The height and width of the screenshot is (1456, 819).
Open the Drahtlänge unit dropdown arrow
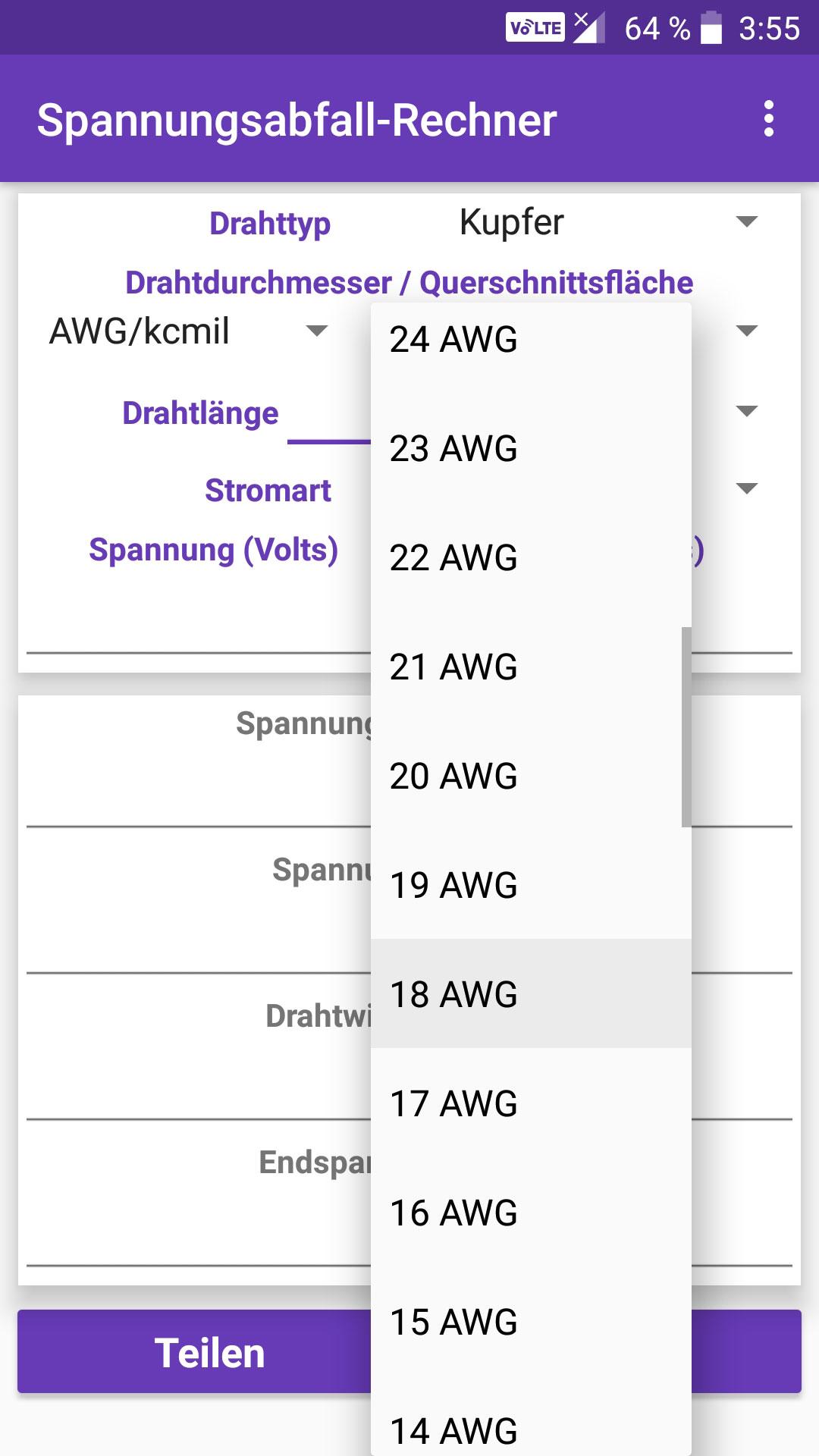[x=747, y=411]
